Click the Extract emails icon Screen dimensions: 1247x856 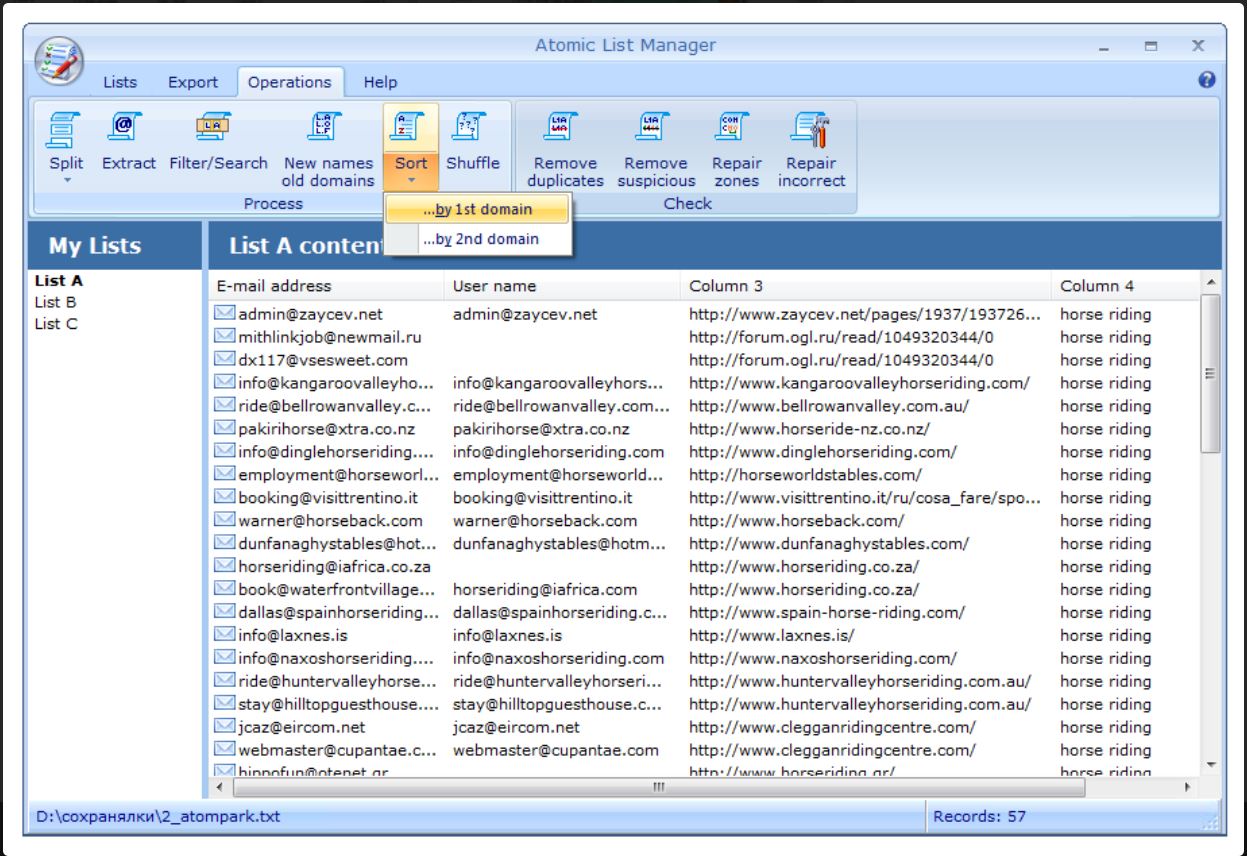coord(124,127)
